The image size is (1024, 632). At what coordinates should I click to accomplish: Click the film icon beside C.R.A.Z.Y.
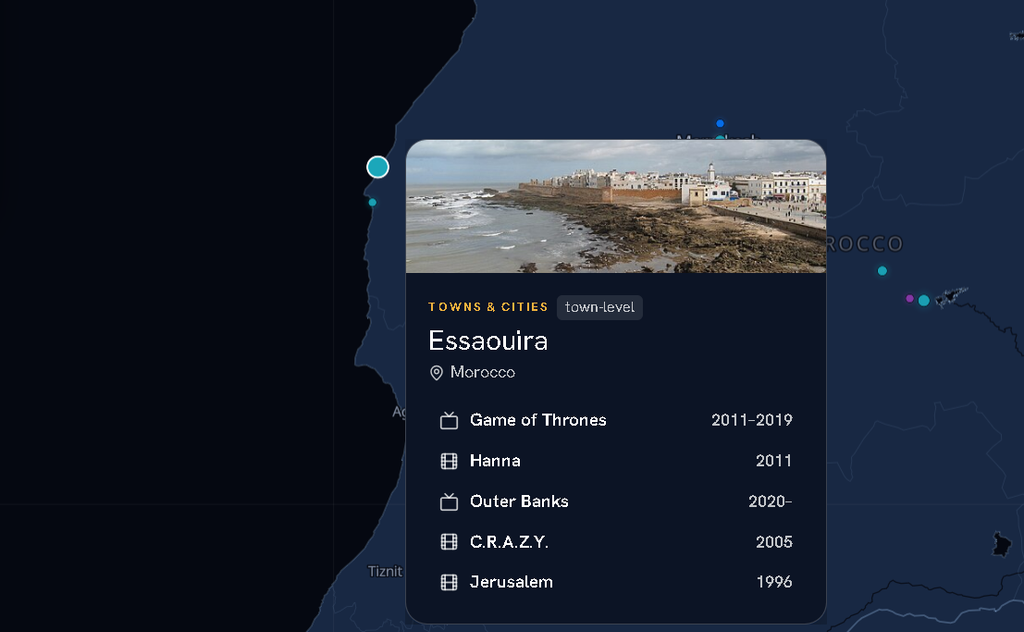[x=449, y=542]
